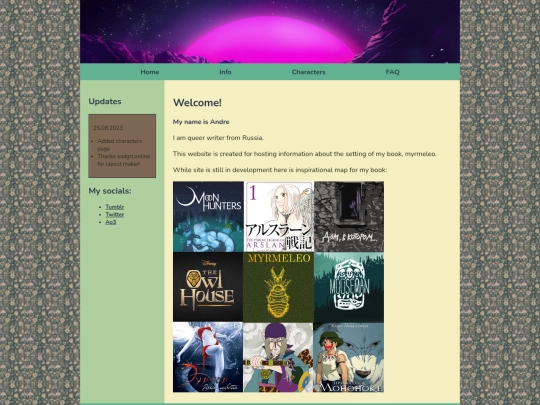540x405 pixels.
Task: Go to the Info page
Action: [x=225, y=72]
